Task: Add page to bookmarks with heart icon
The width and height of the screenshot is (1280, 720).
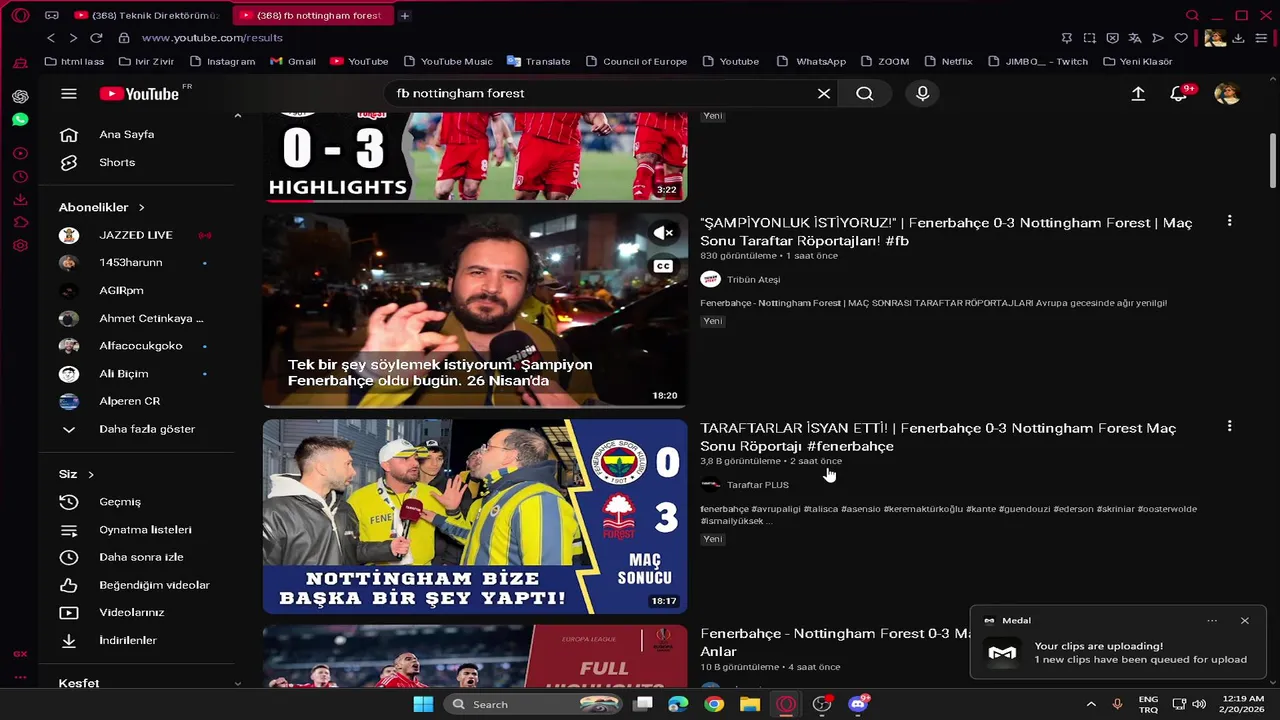Action: click(x=1181, y=38)
